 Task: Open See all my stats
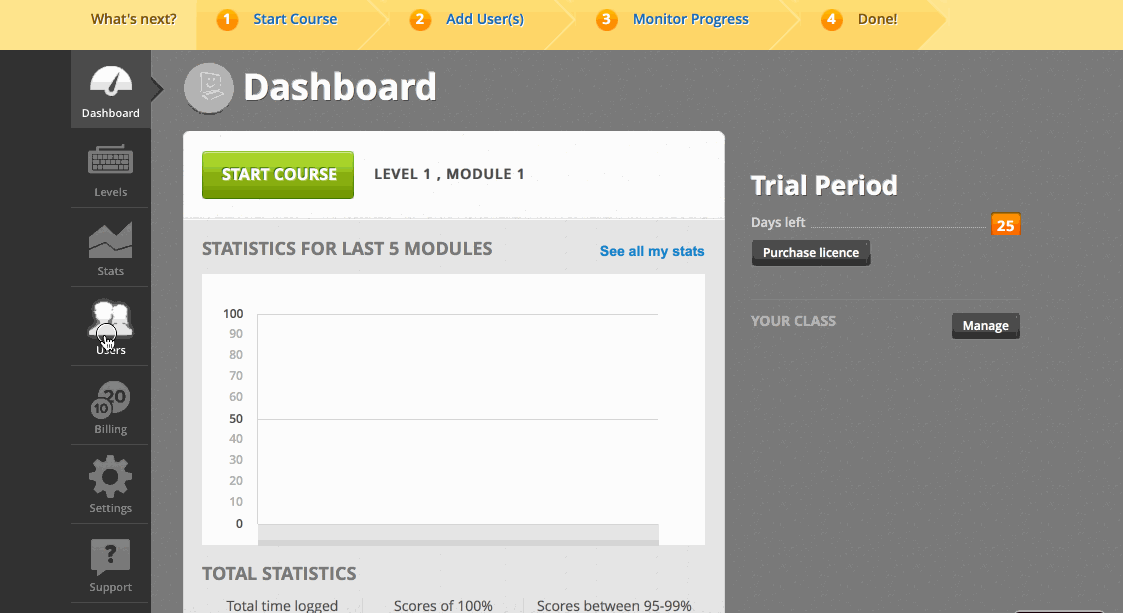click(x=651, y=252)
